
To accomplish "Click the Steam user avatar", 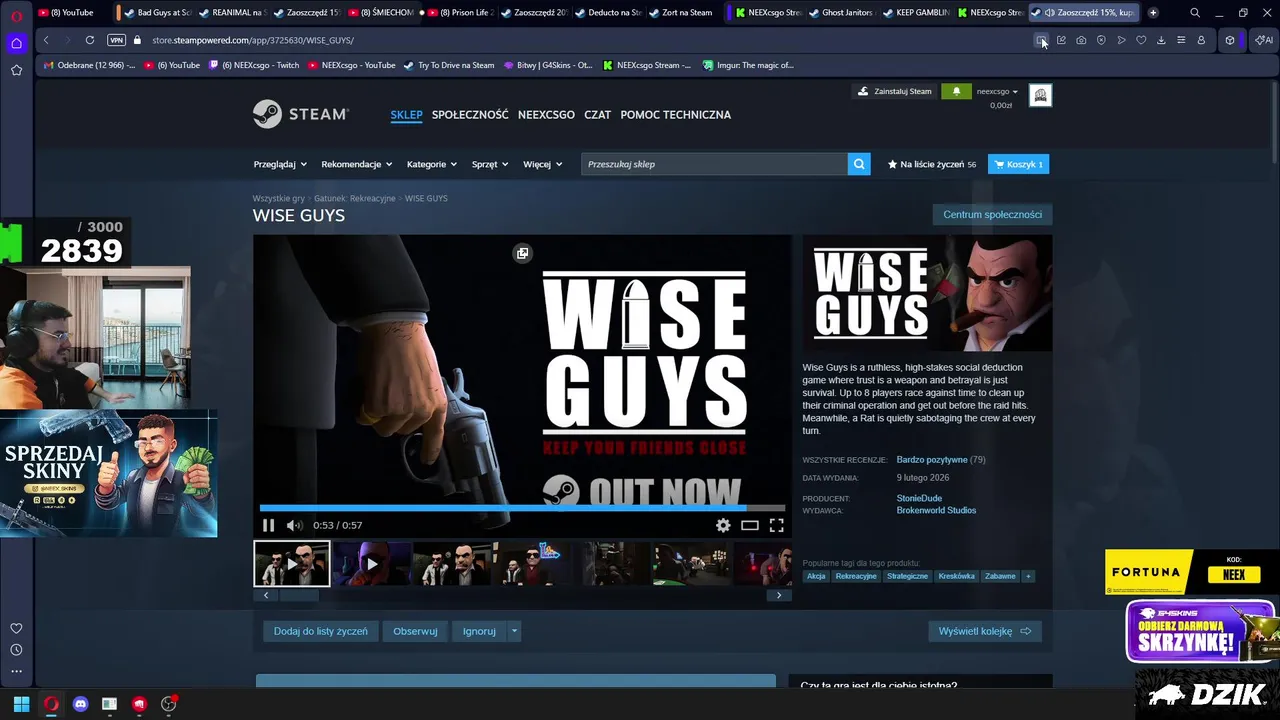I will coord(1040,95).
